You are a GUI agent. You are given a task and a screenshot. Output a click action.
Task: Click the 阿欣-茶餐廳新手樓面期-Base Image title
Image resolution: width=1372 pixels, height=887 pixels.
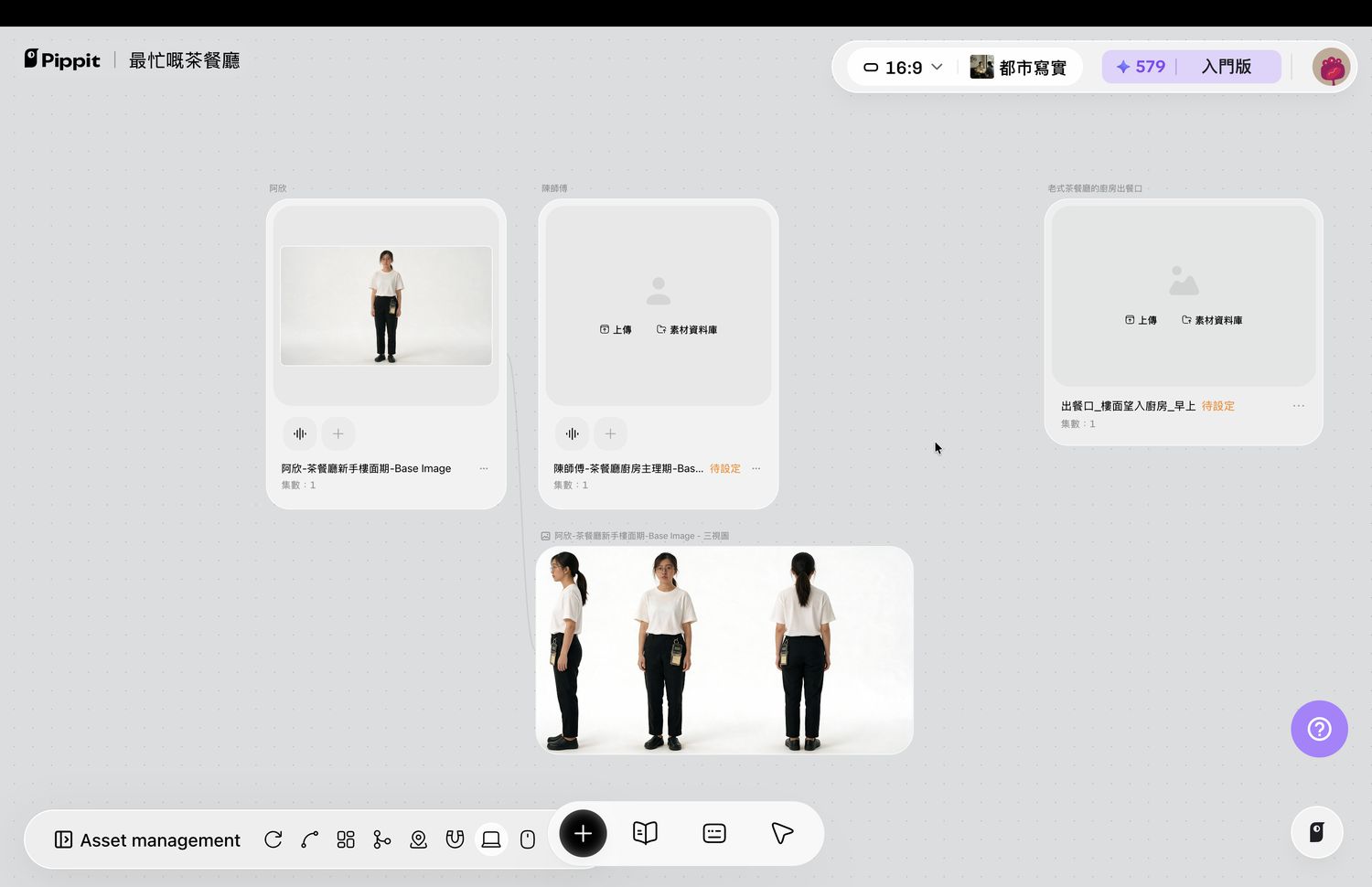tap(366, 468)
